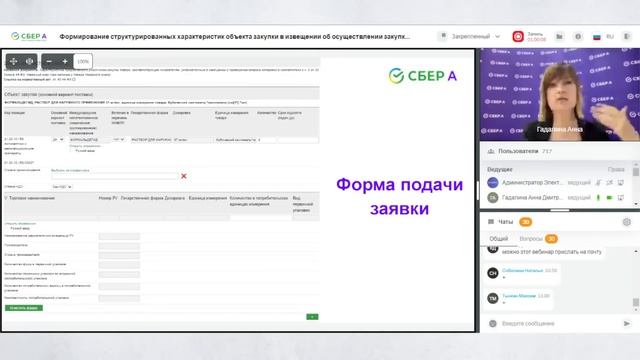Click camera-off icon in Администратор row

pos(609,182)
